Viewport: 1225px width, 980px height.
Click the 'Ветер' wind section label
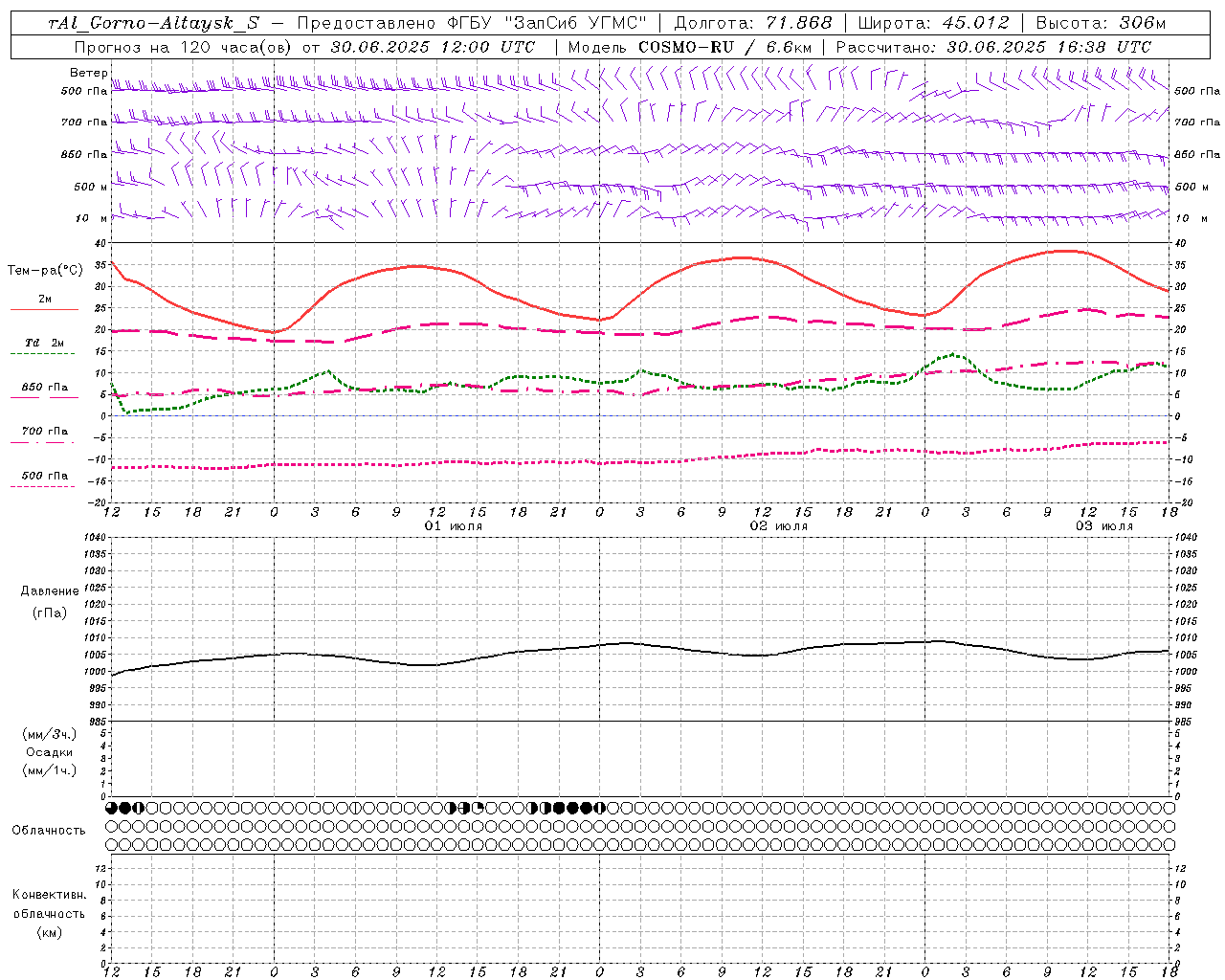88,73
